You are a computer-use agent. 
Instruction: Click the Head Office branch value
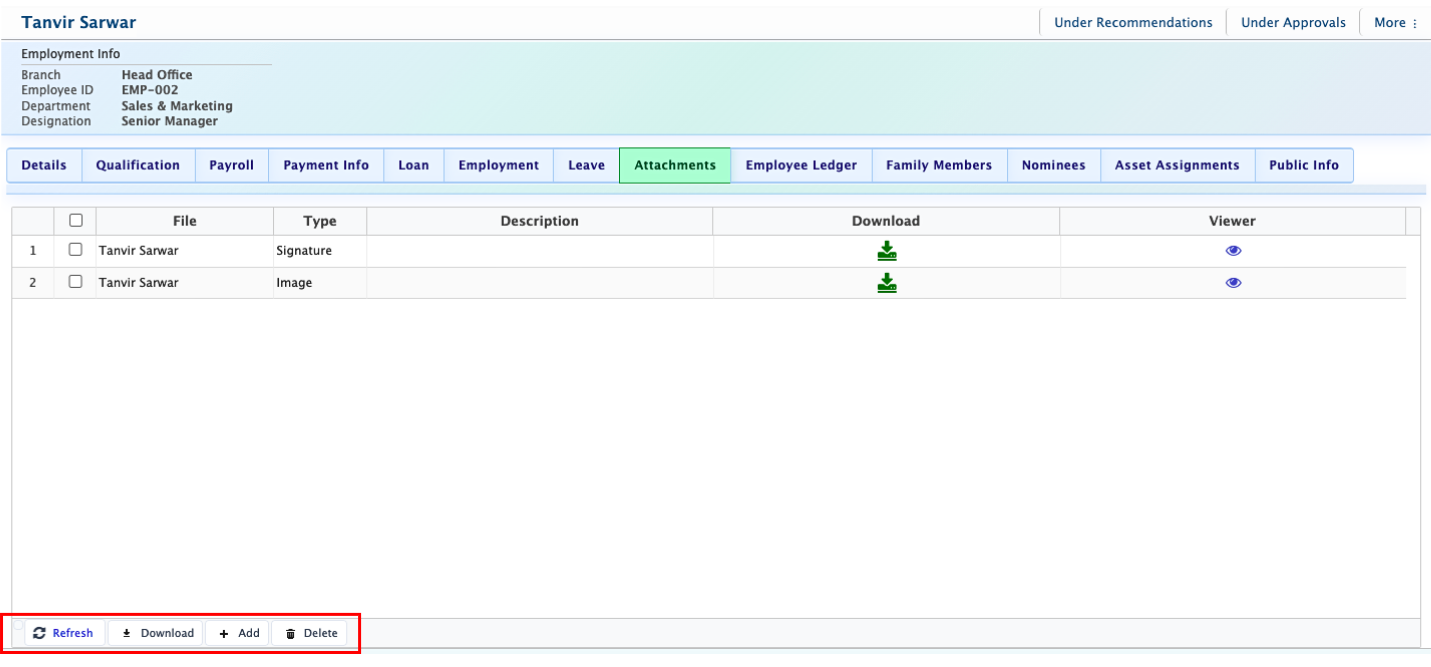(x=157, y=75)
